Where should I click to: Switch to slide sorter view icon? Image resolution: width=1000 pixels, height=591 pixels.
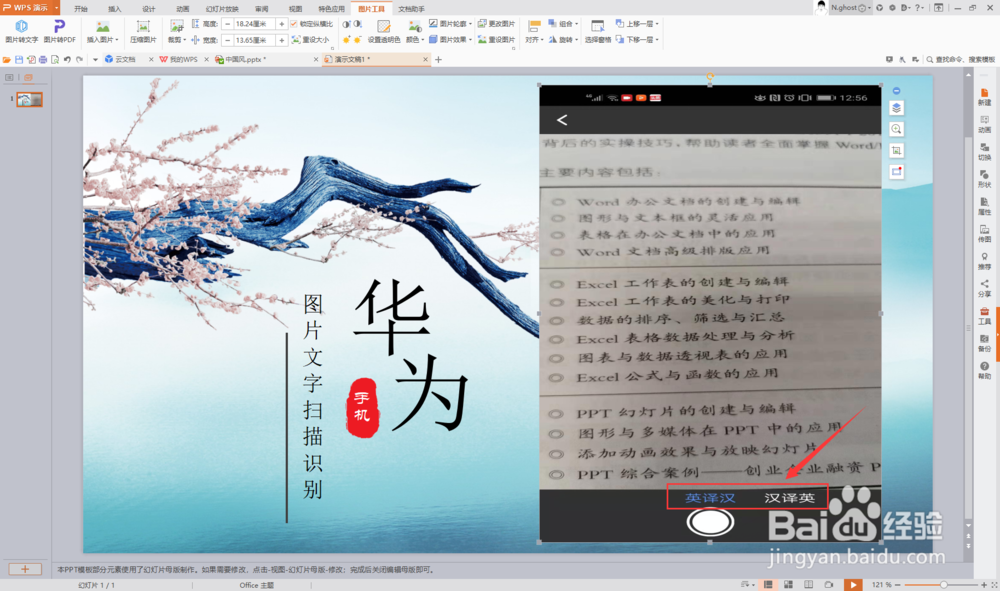pos(789,585)
